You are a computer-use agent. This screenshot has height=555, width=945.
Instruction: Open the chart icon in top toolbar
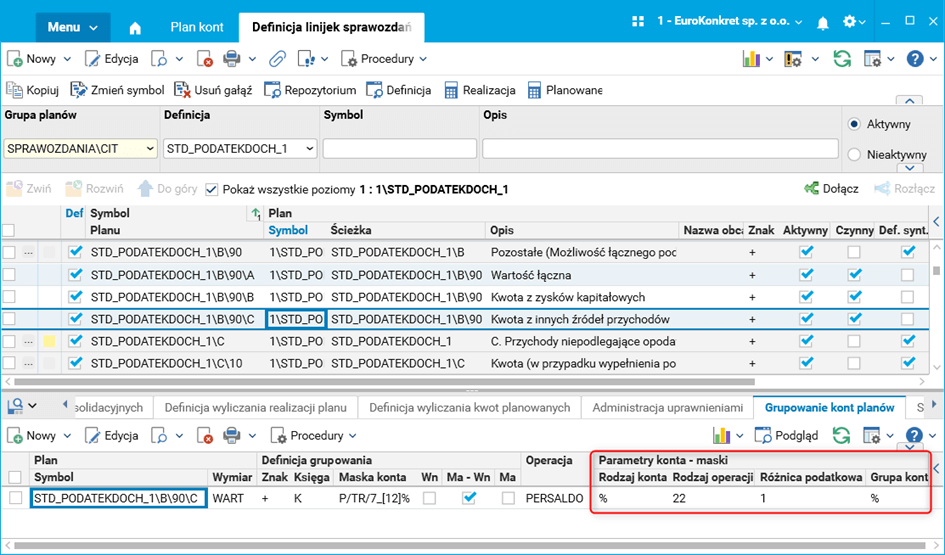751,59
